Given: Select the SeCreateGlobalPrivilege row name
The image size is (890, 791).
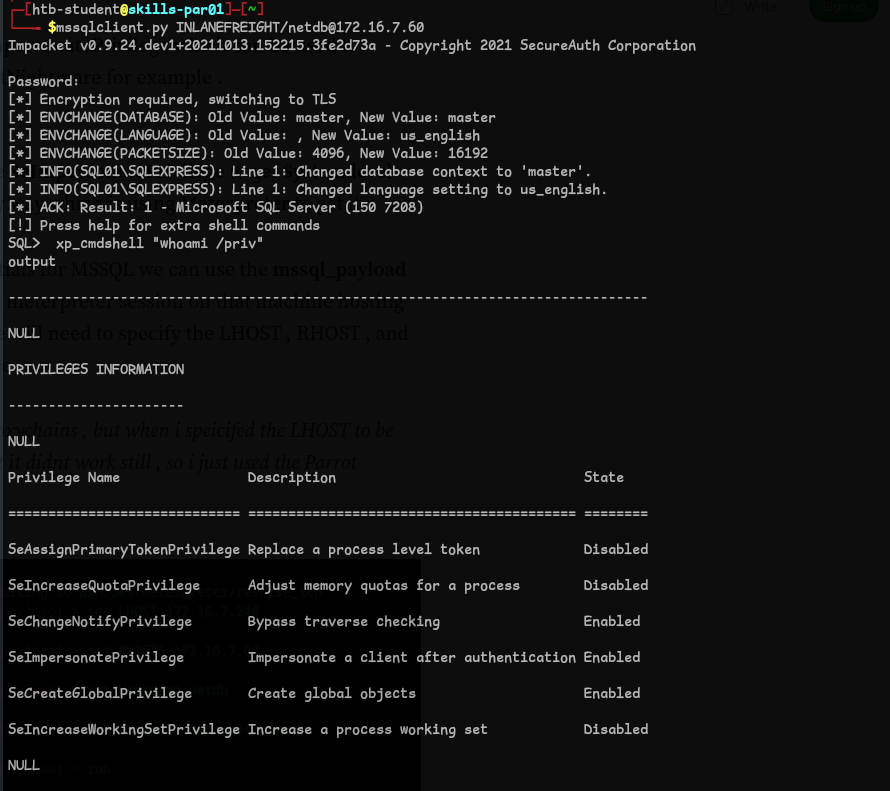Looking at the screenshot, I should 100,693.
